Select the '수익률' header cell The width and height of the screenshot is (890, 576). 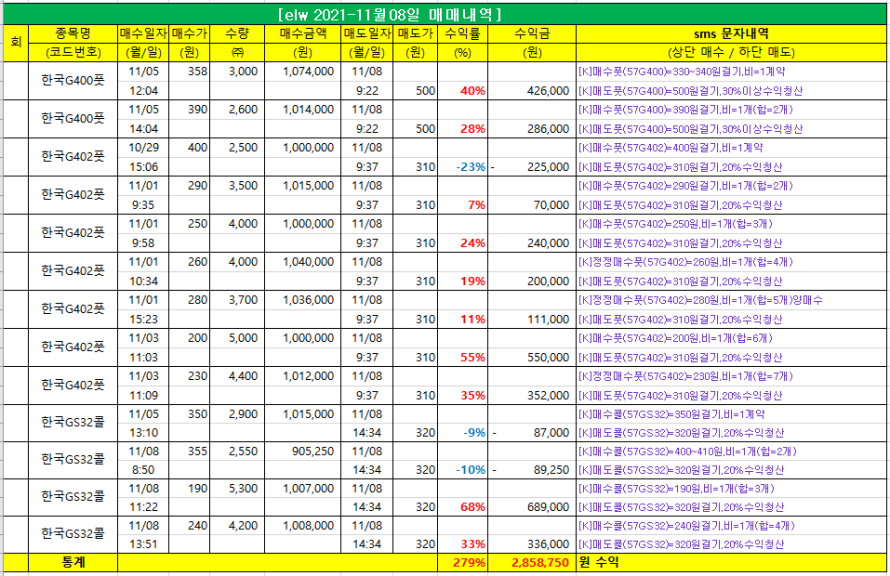(463, 33)
